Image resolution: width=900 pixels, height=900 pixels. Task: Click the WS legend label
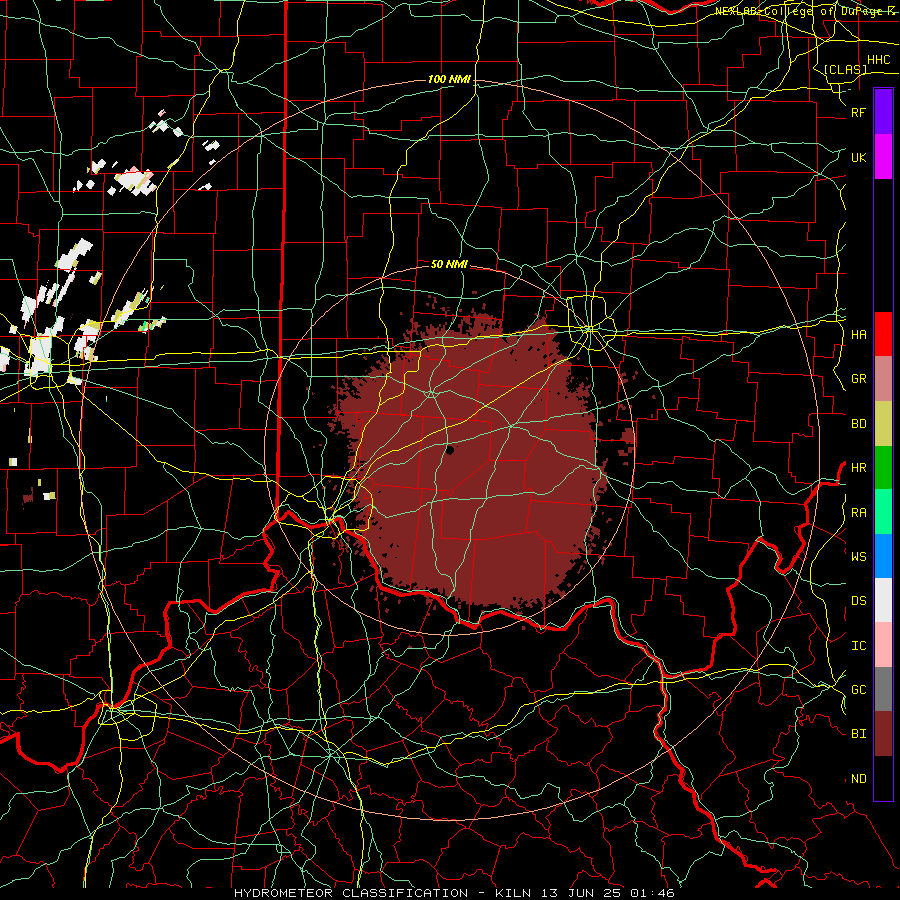coord(858,556)
